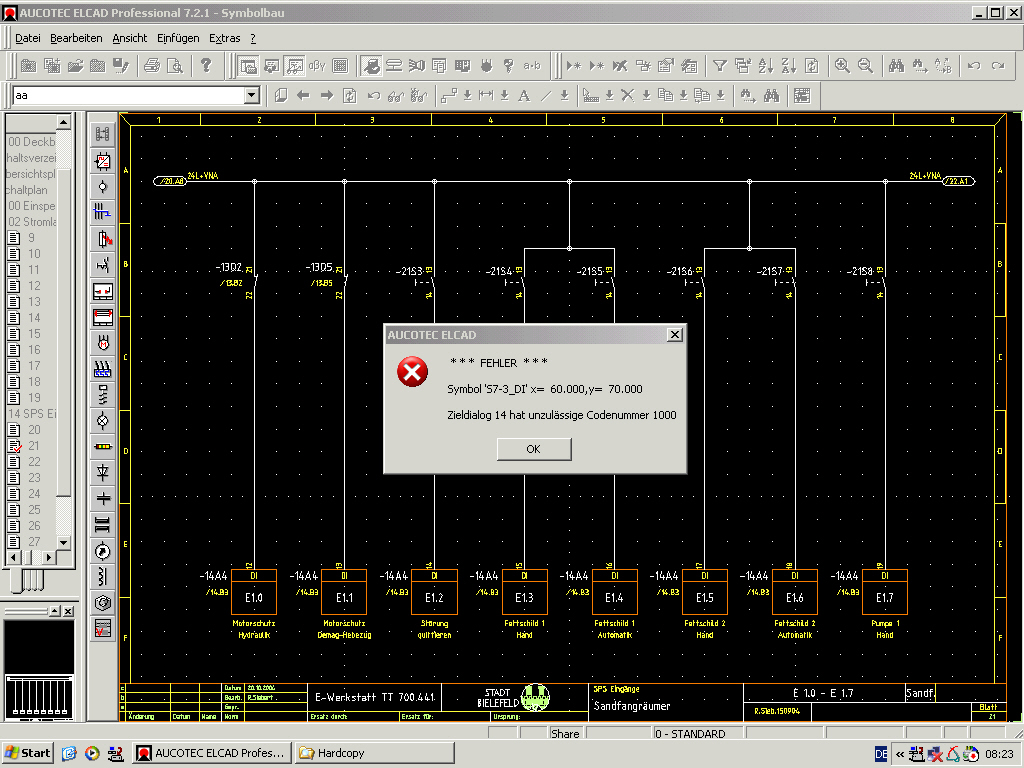Open the dropdown arrow after the connection line tool
This screenshot has width=1024, height=768.
468,96
